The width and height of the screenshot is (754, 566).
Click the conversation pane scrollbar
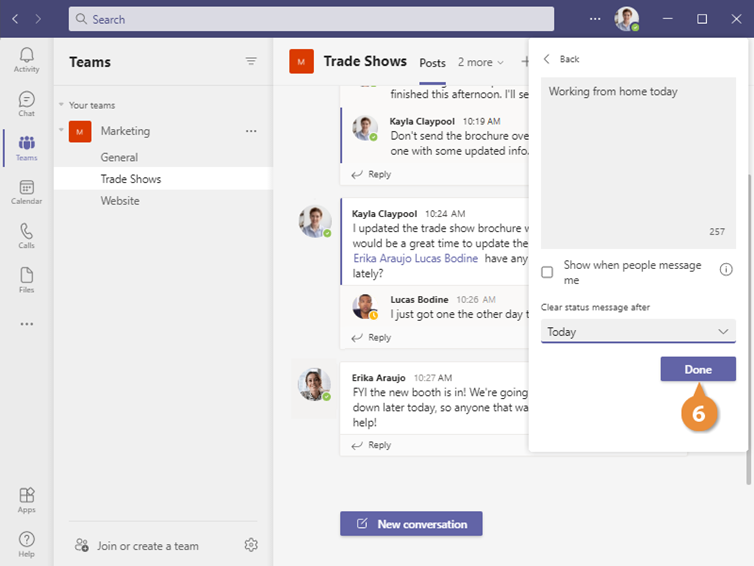749,329
